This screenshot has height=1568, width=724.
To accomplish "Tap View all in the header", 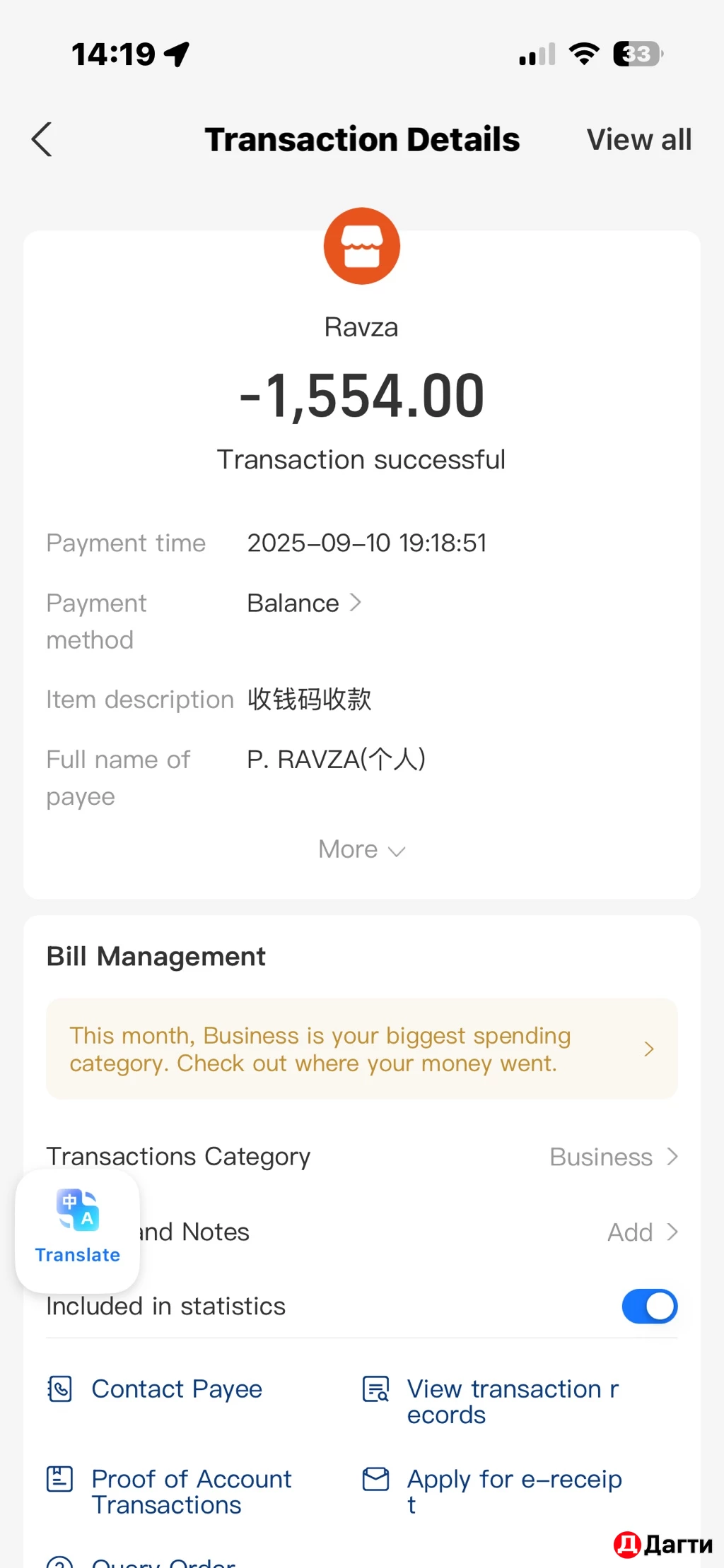I will point(639,139).
